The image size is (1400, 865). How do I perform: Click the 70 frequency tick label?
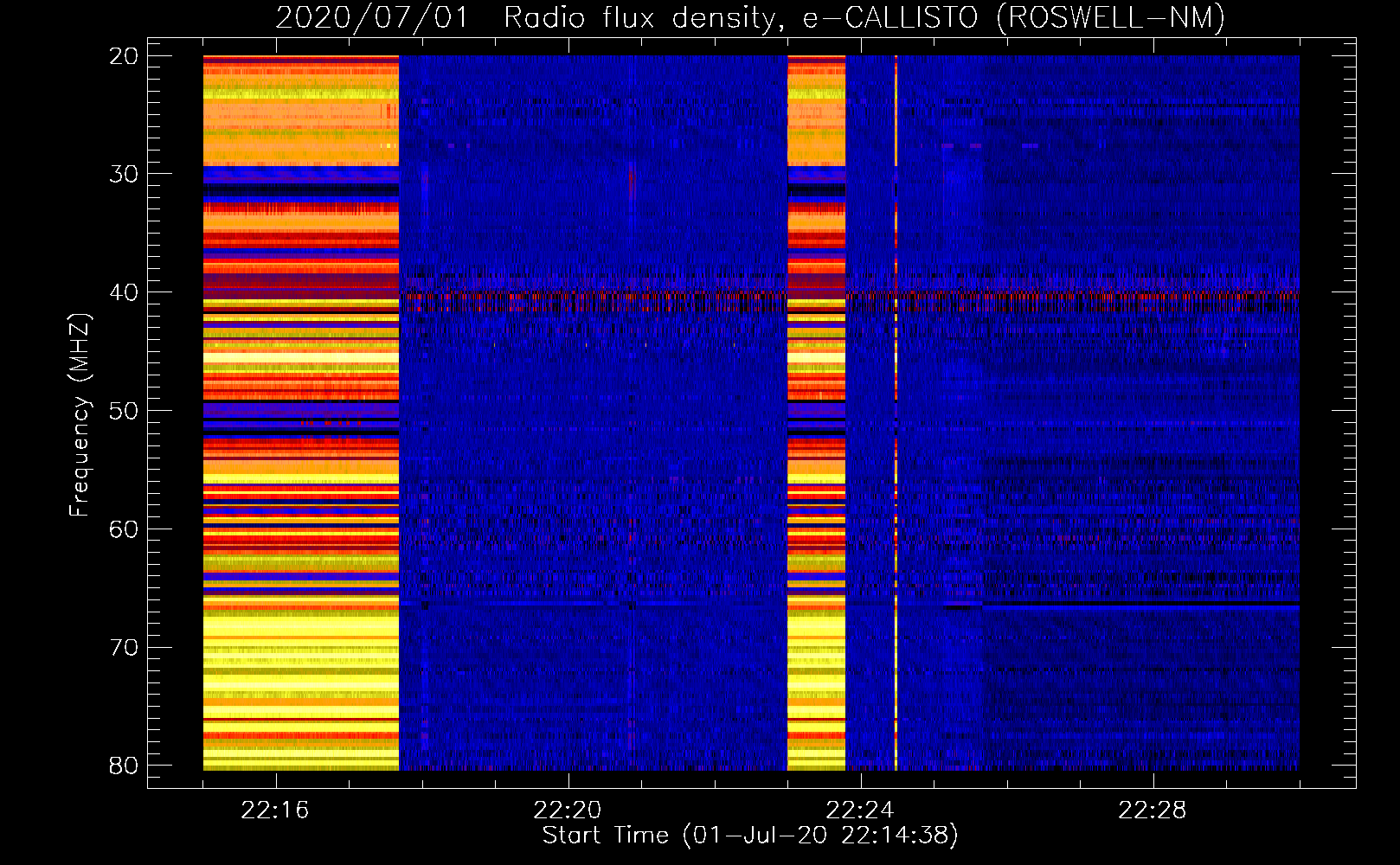[124, 647]
